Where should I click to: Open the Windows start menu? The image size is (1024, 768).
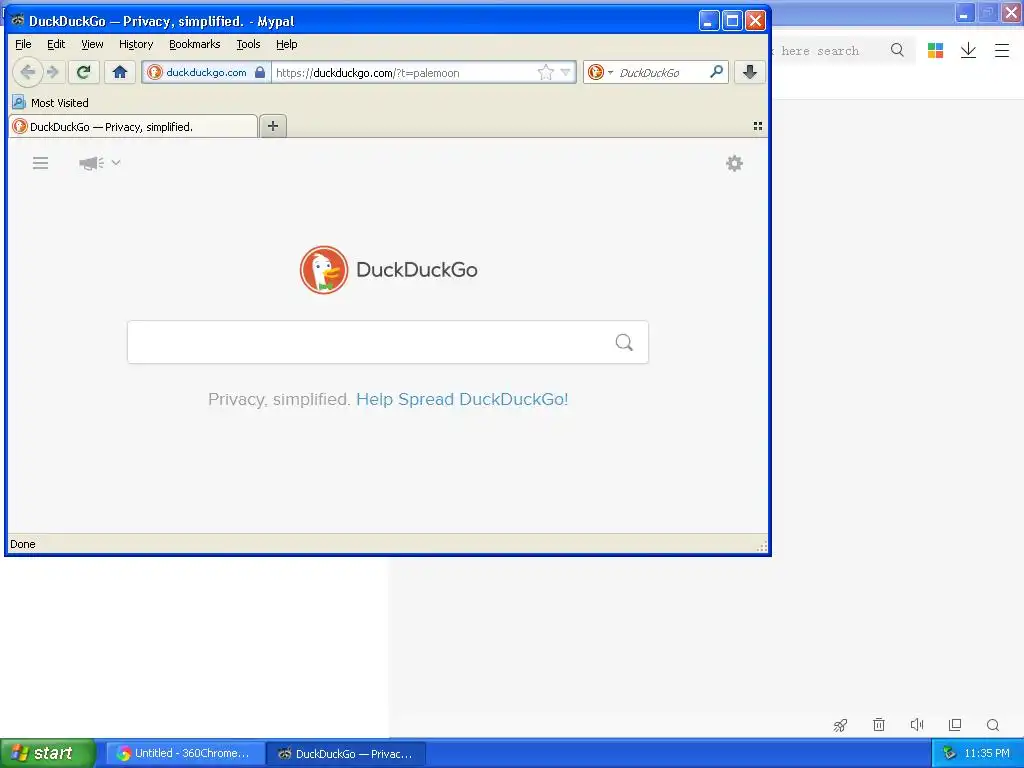pyautogui.click(x=48, y=753)
